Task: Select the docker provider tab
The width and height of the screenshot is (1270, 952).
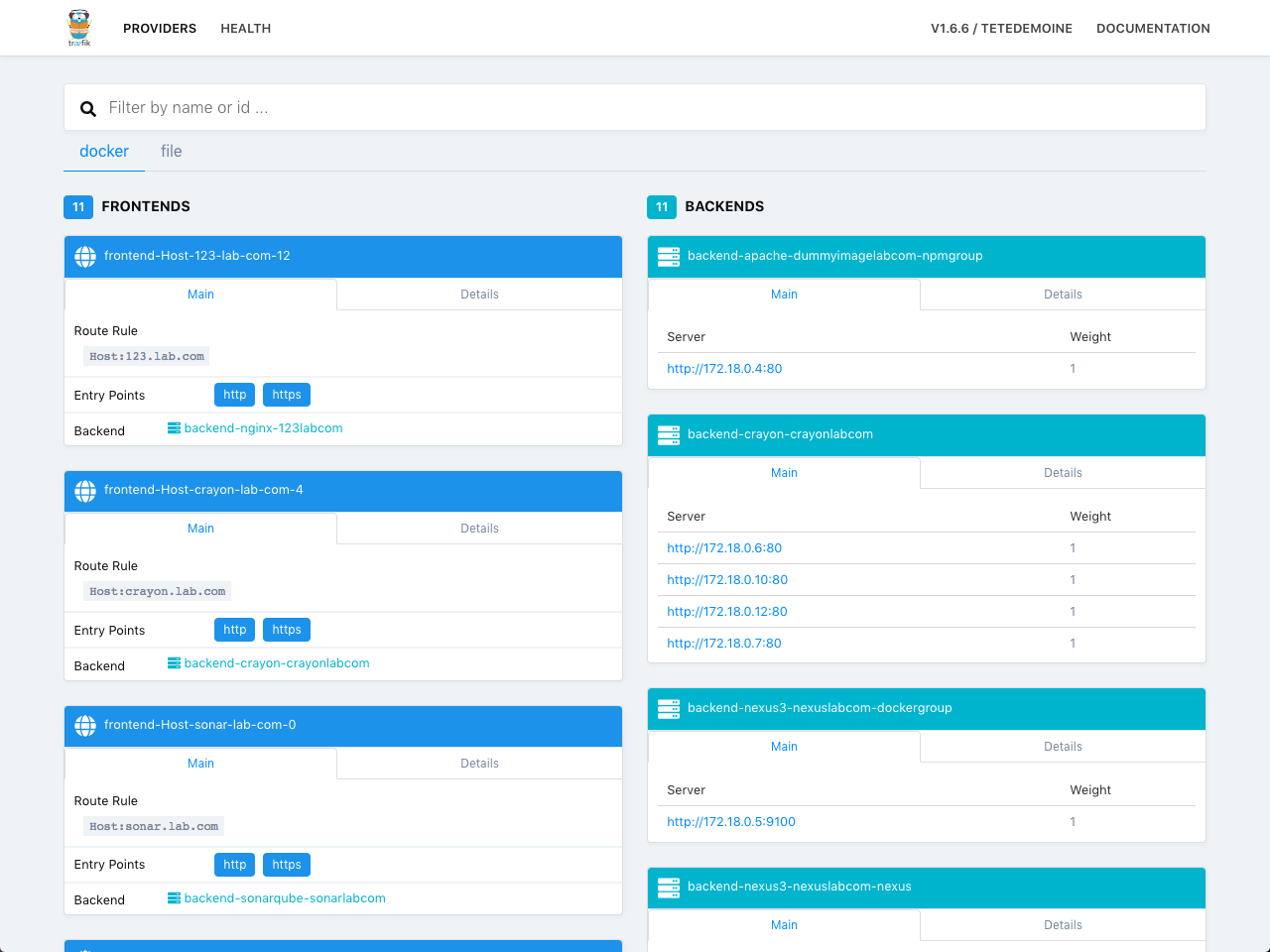Action: tap(104, 151)
